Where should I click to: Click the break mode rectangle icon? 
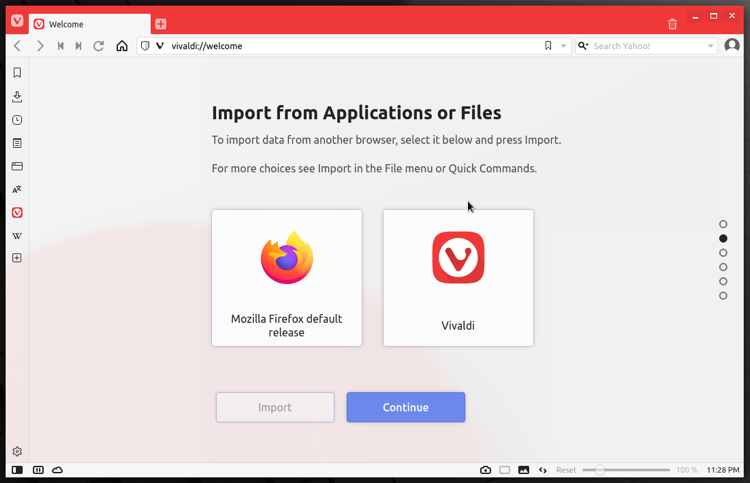(505, 470)
